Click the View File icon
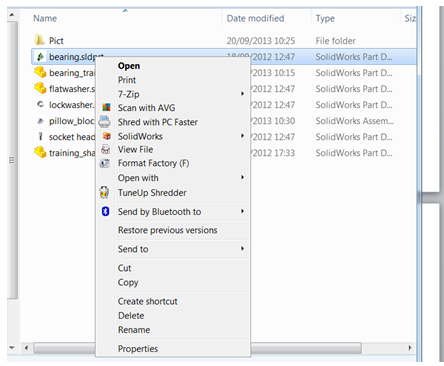This screenshot has height=366, width=444. pos(105,149)
